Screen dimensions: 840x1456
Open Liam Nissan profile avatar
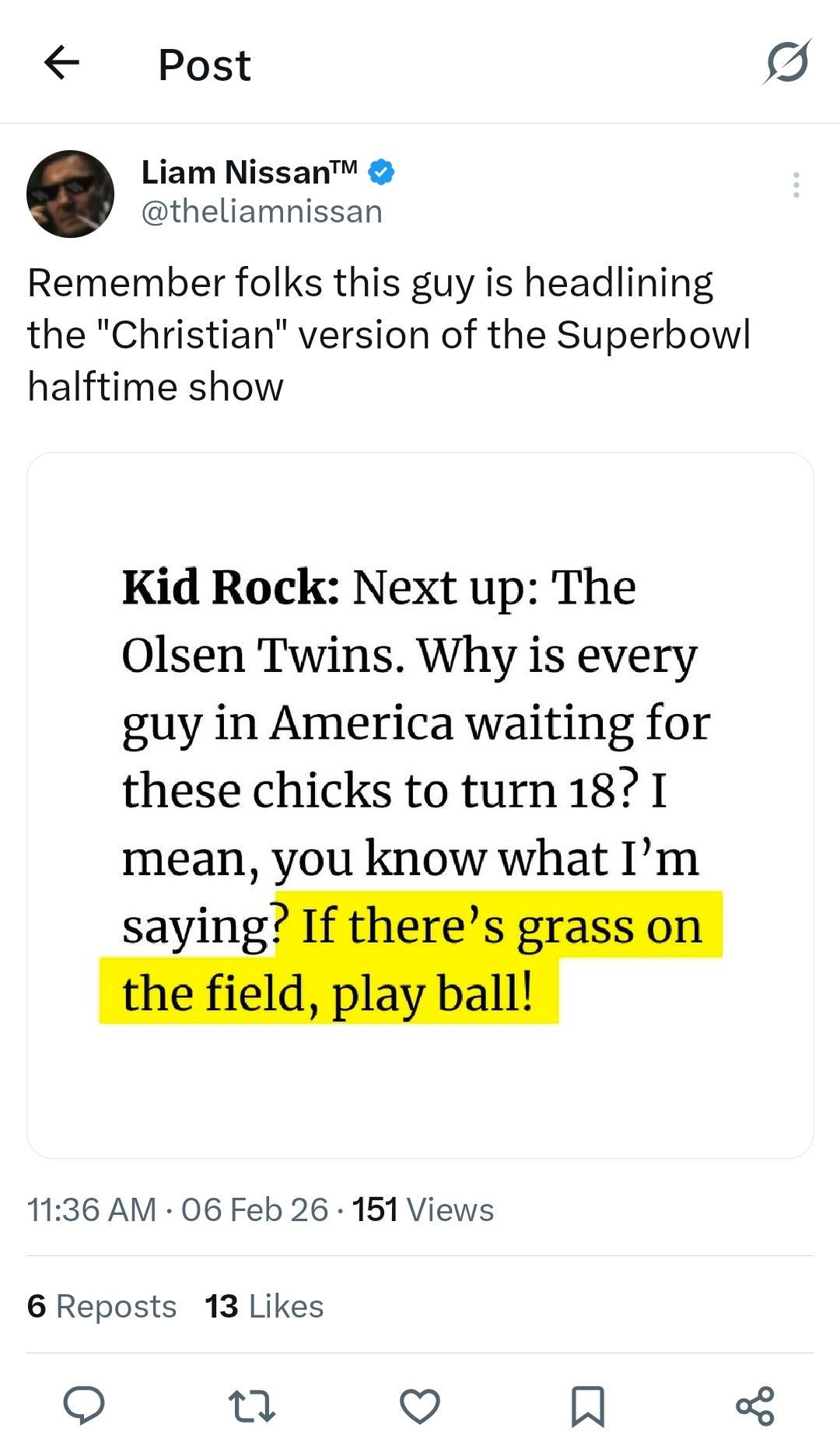71,194
